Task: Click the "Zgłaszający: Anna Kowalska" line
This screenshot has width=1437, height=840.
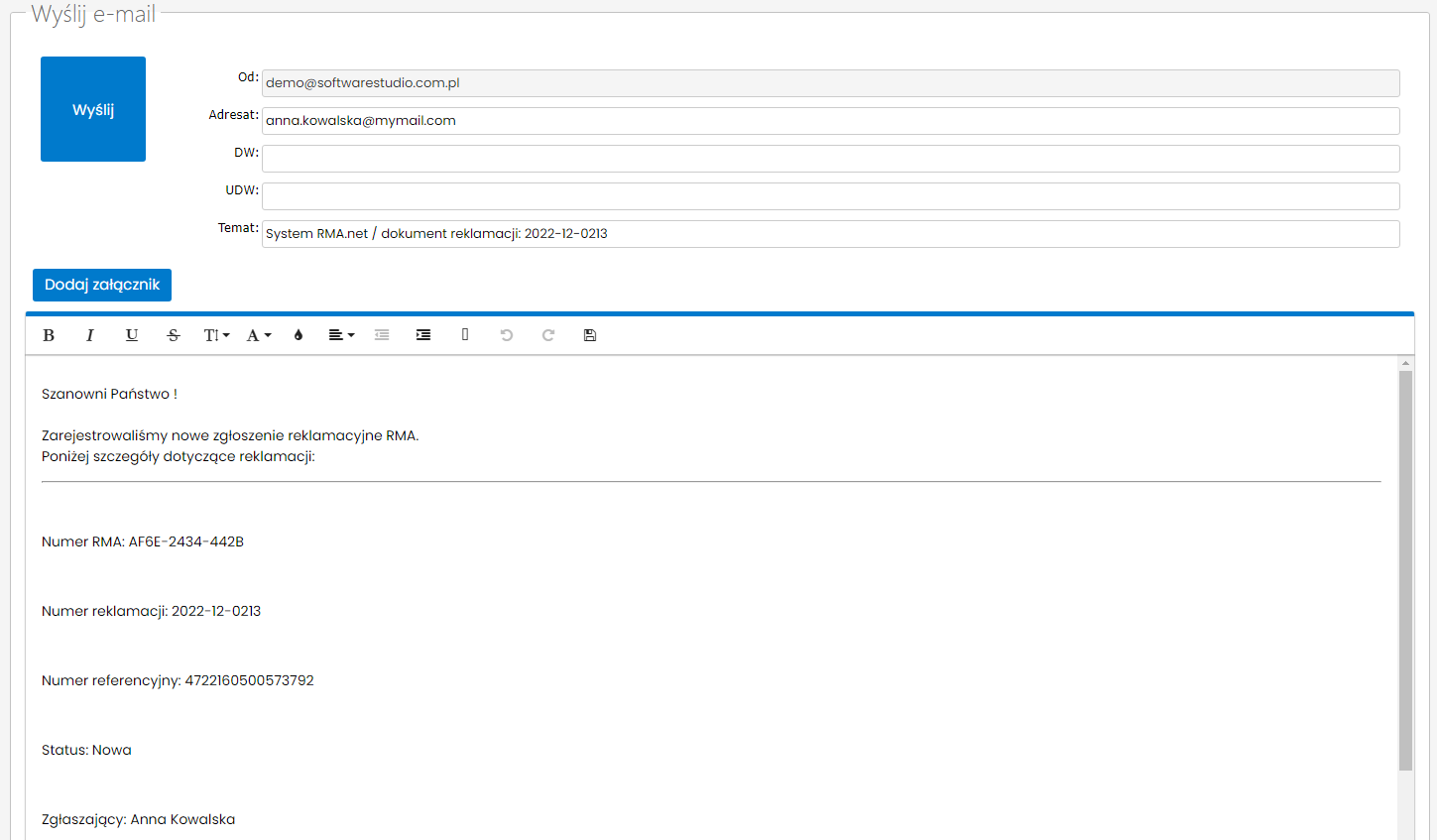Action: pos(139,819)
